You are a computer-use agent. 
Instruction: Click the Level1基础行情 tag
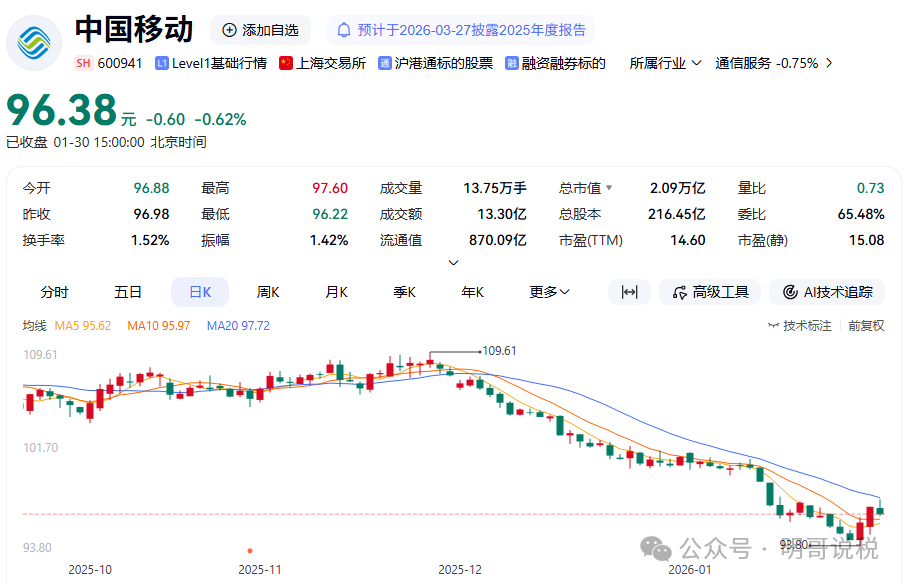coord(211,63)
